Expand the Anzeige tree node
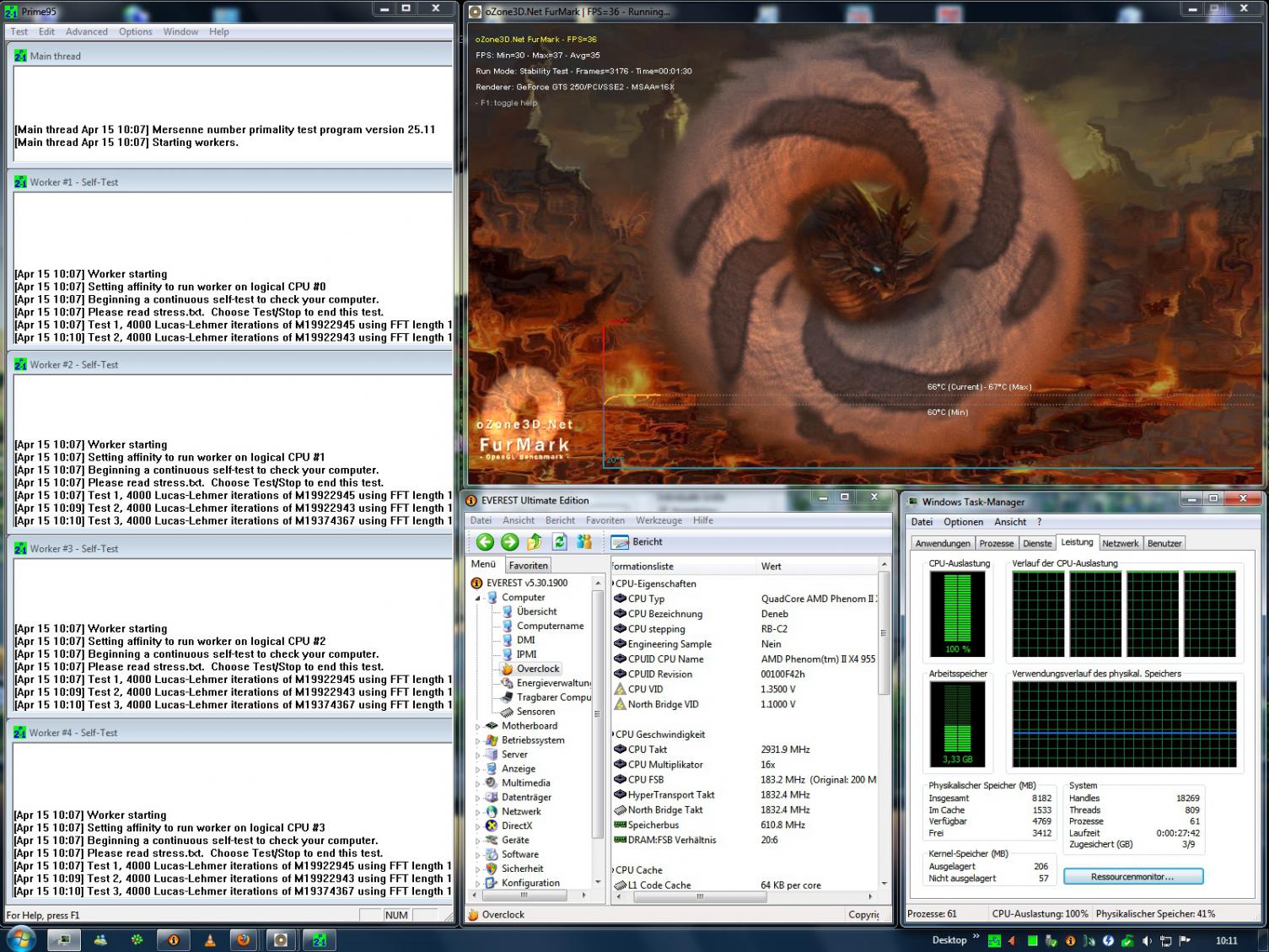Viewport: 1269px width, 952px height. [x=478, y=769]
